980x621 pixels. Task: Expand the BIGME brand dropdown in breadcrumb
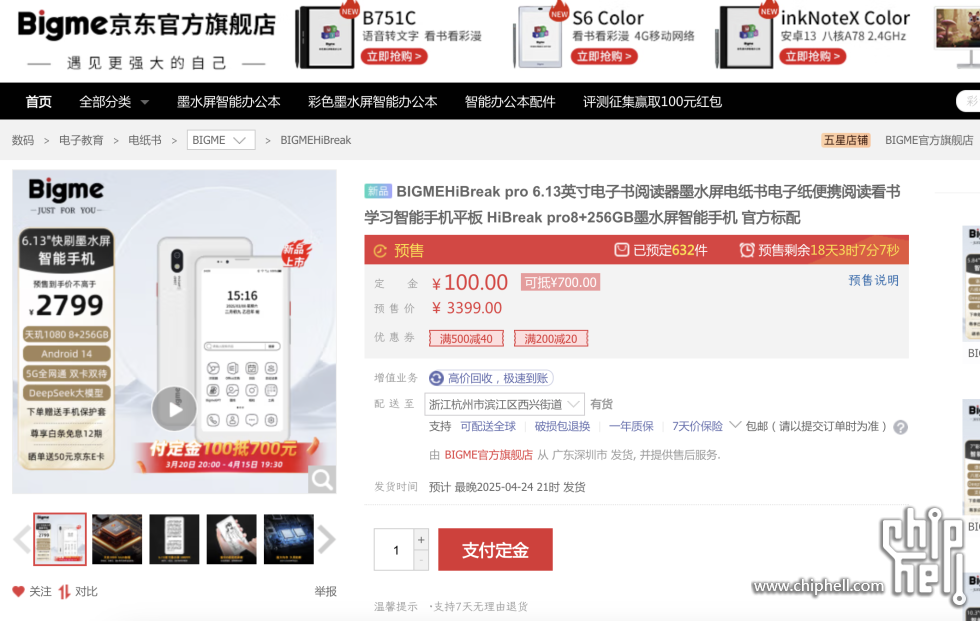click(221, 140)
